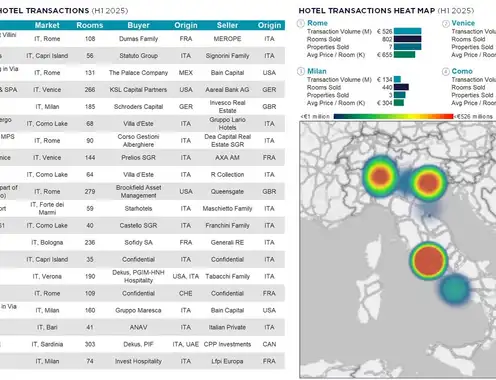Image resolution: width=496 pixels, height=380 pixels.
Task: Click the Buyer column header
Action: click(138, 25)
